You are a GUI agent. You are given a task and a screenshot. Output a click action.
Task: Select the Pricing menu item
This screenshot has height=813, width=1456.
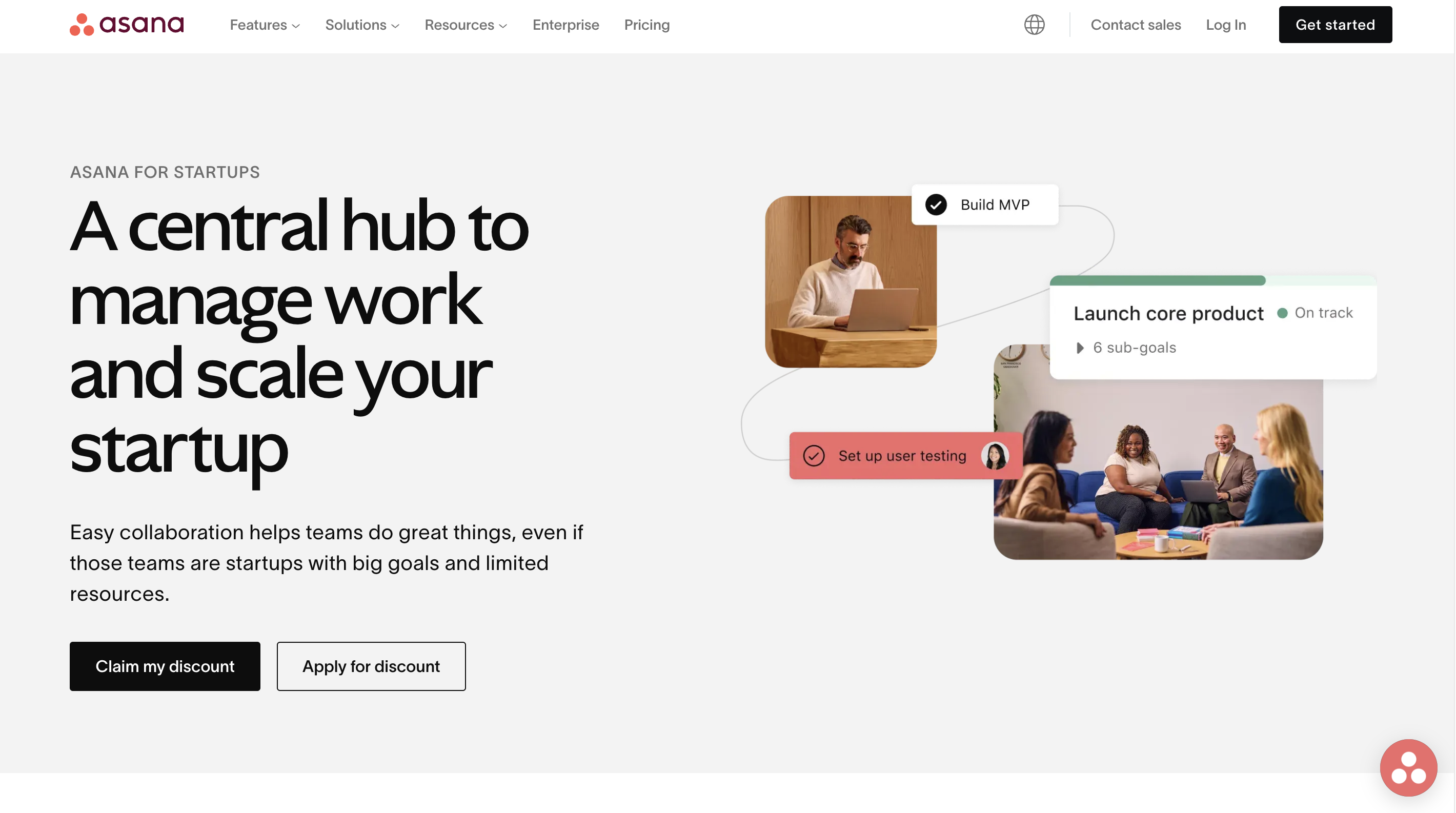coord(647,25)
